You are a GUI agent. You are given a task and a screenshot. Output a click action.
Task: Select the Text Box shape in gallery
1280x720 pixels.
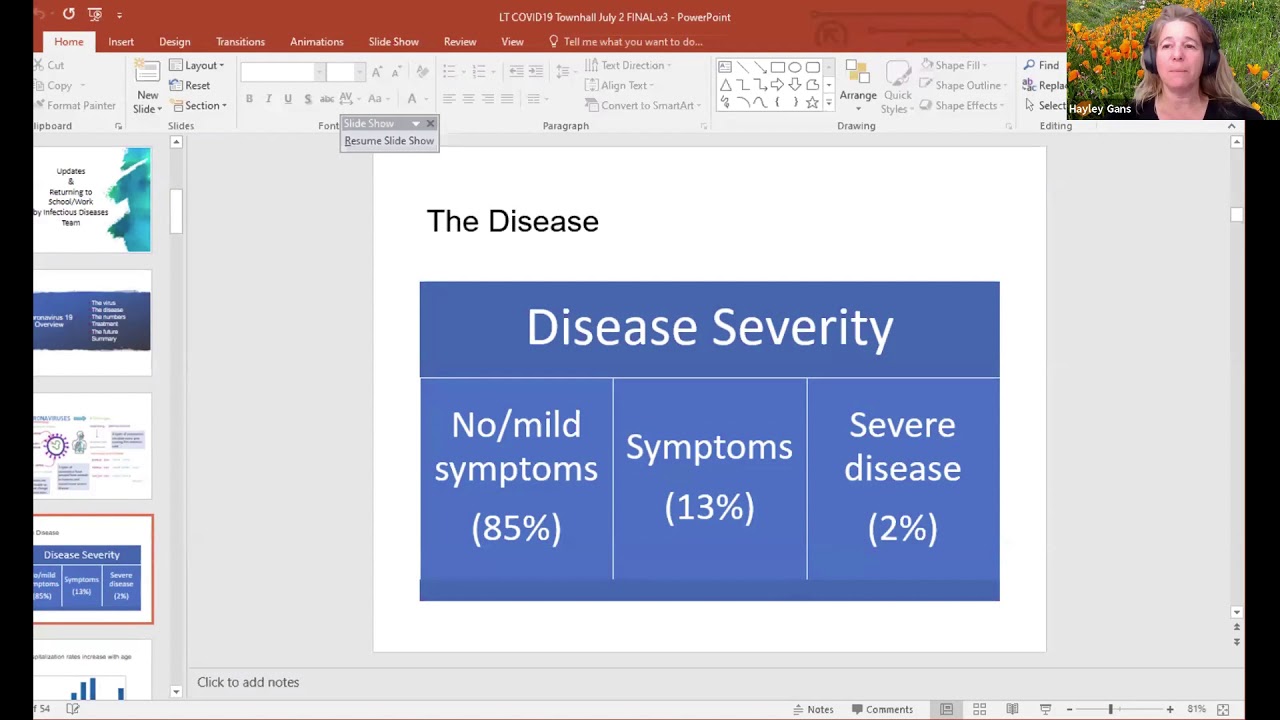725,67
